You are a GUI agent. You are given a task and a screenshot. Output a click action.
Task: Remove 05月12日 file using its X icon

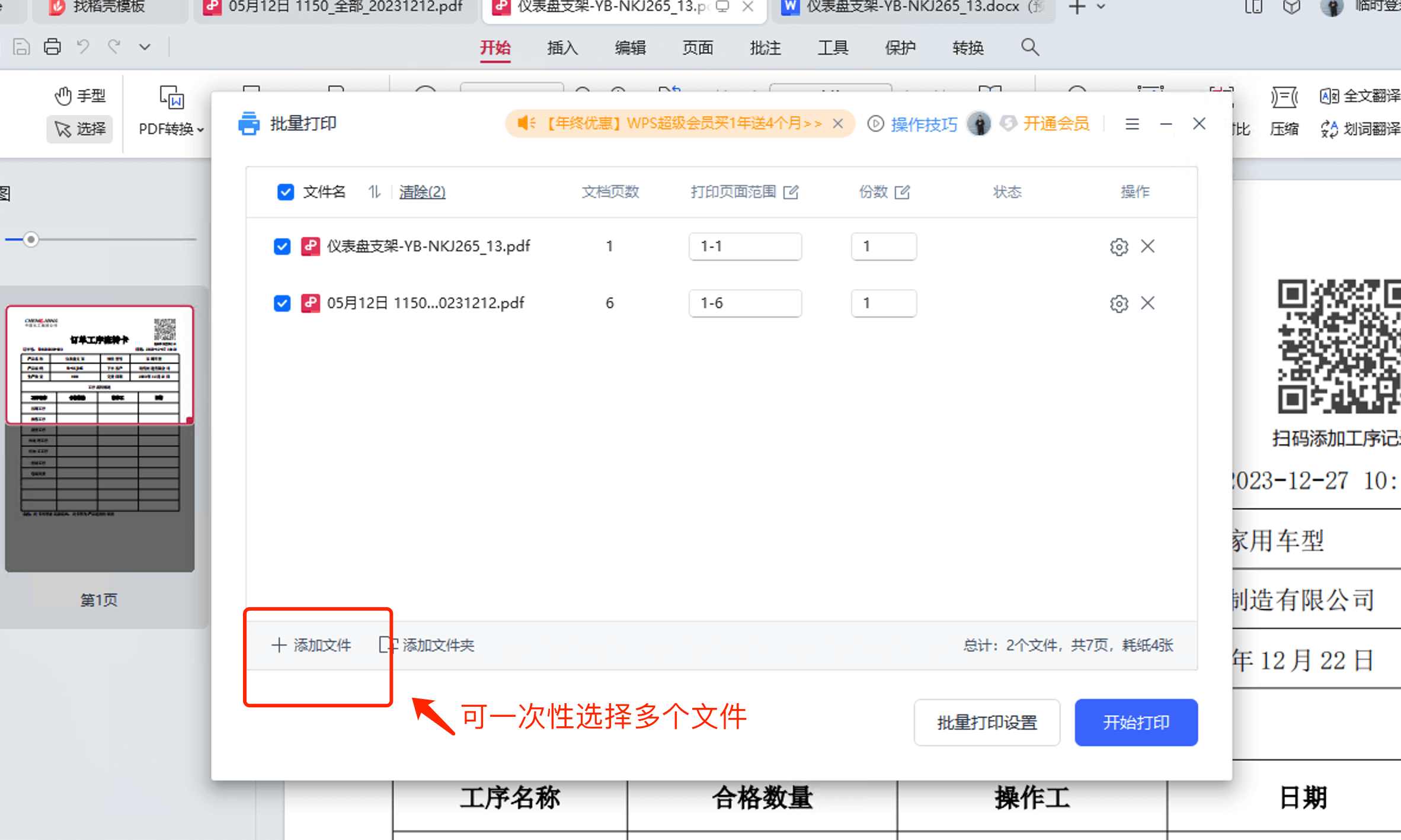[x=1149, y=303]
